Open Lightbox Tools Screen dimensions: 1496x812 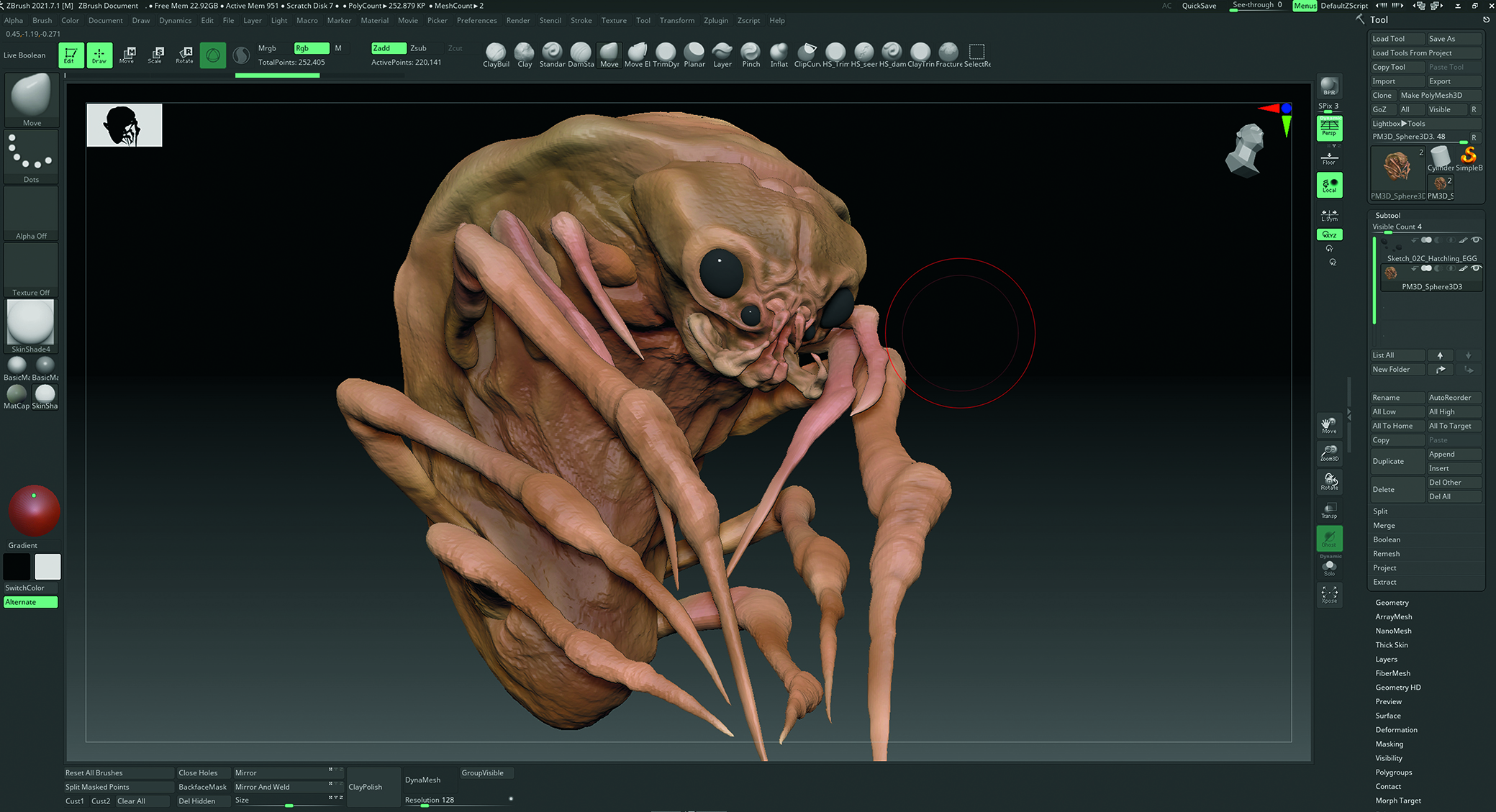[x=1398, y=123]
